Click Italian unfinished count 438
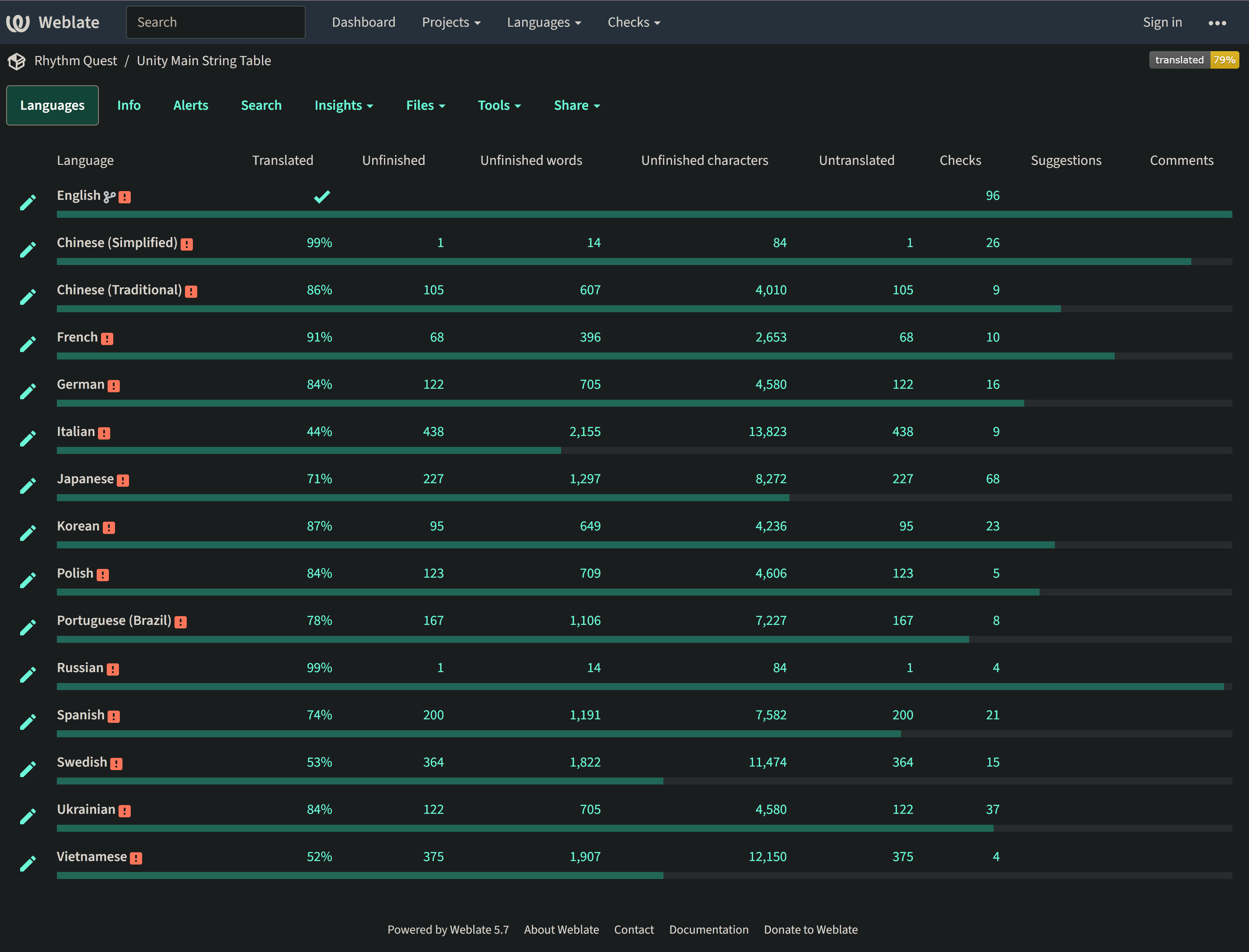The height and width of the screenshot is (952, 1249). coord(433,432)
